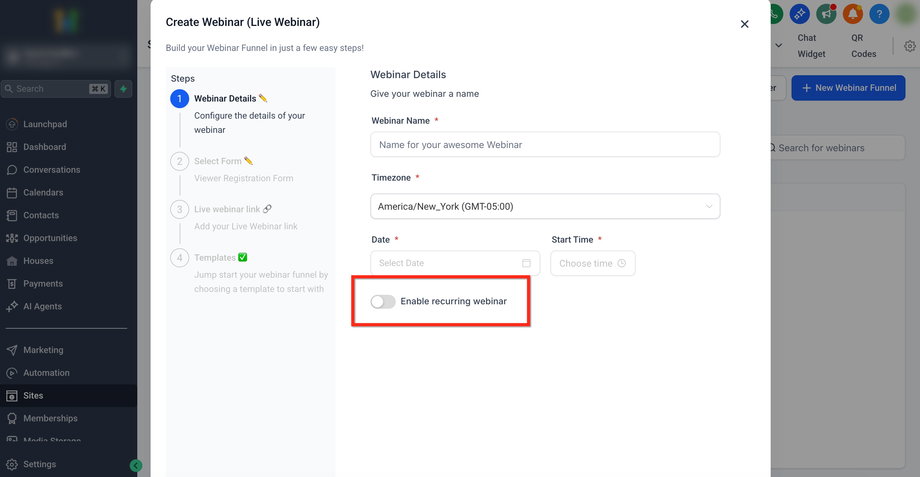
Task: Expand the chevron beside Chat Widget
Action: (778, 45)
